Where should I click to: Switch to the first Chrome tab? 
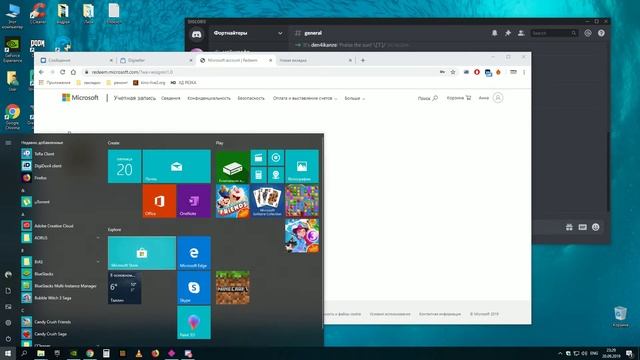pos(76,60)
